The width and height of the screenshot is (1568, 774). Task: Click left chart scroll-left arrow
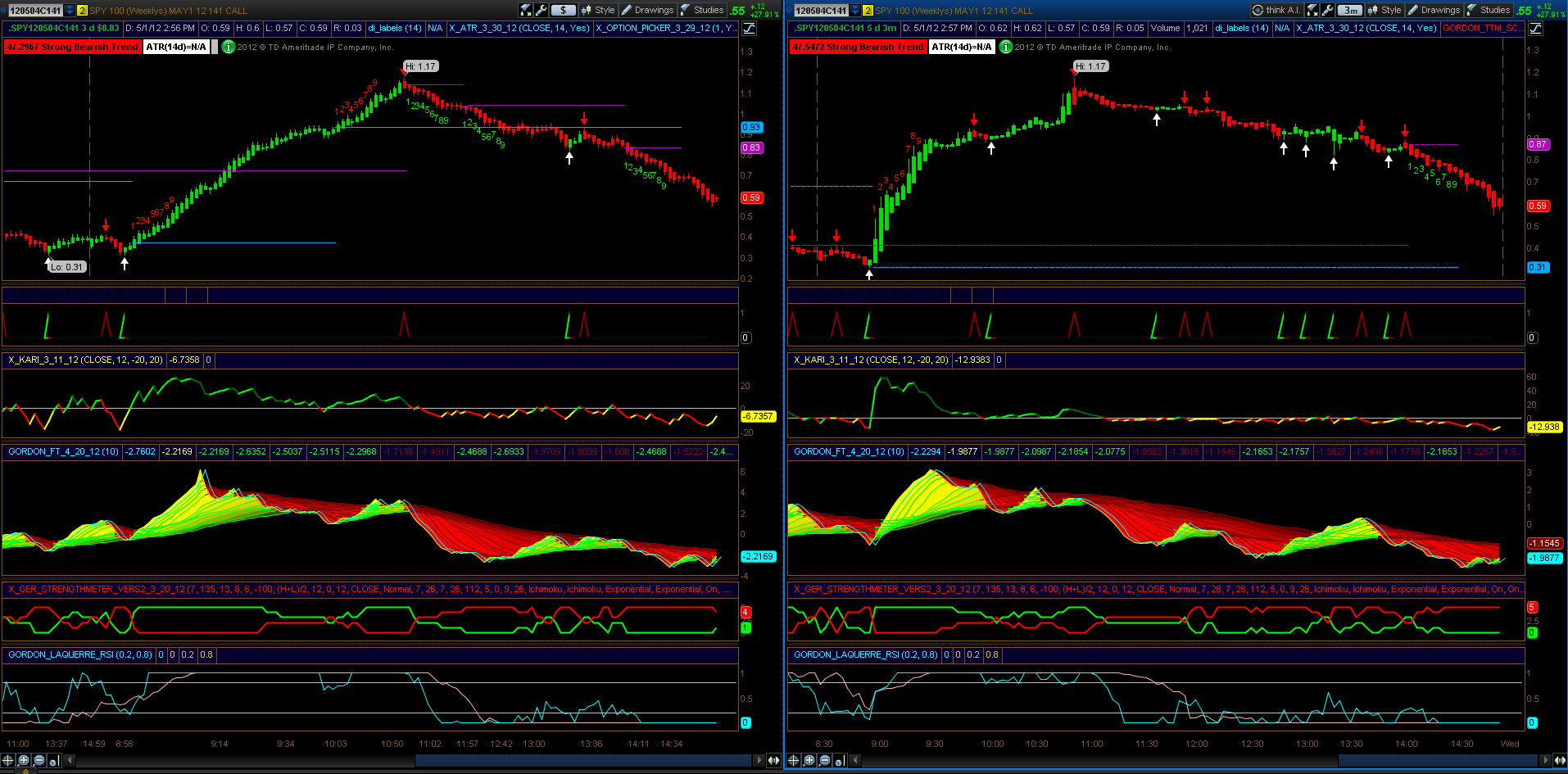coord(70,760)
